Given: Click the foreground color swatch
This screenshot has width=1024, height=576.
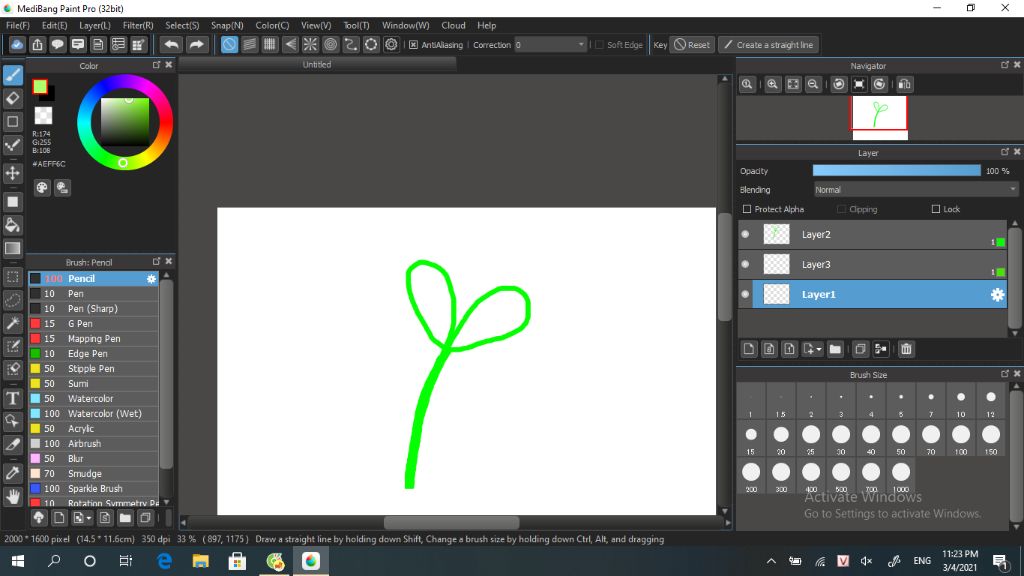Looking at the screenshot, I should click(x=40, y=86).
